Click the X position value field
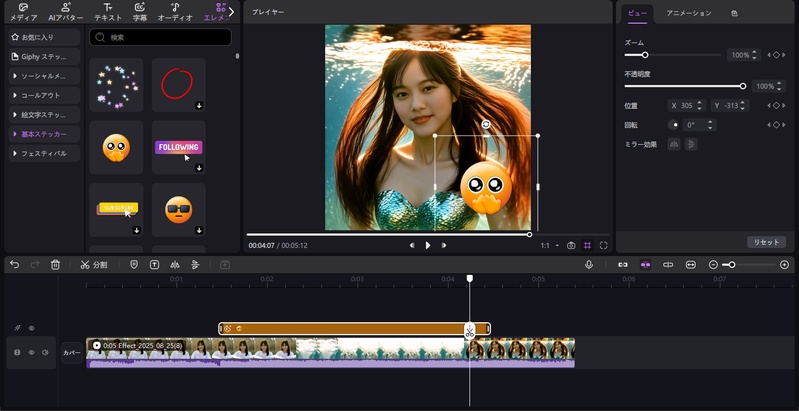This screenshot has height=411, width=799. point(686,106)
